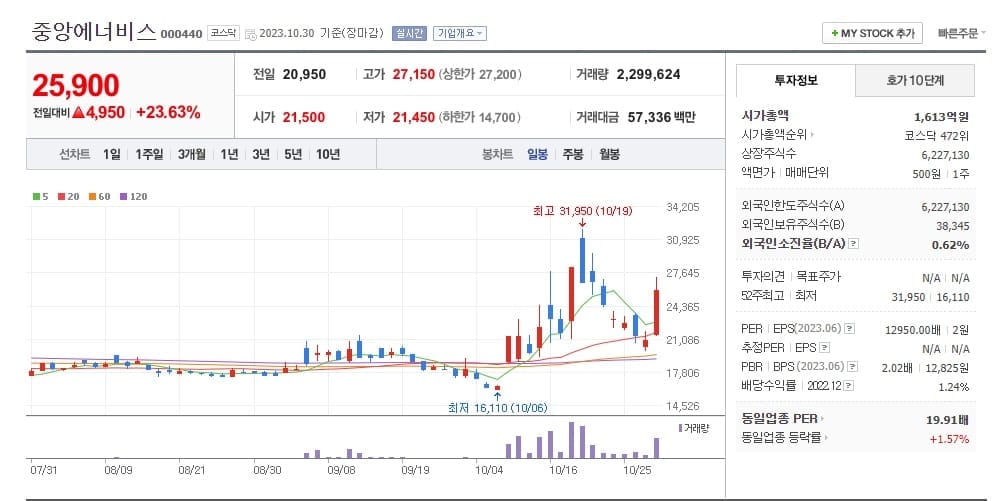1003x501 pixels.
Task: Select the 5년 line chart period
Action: click(293, 154)
